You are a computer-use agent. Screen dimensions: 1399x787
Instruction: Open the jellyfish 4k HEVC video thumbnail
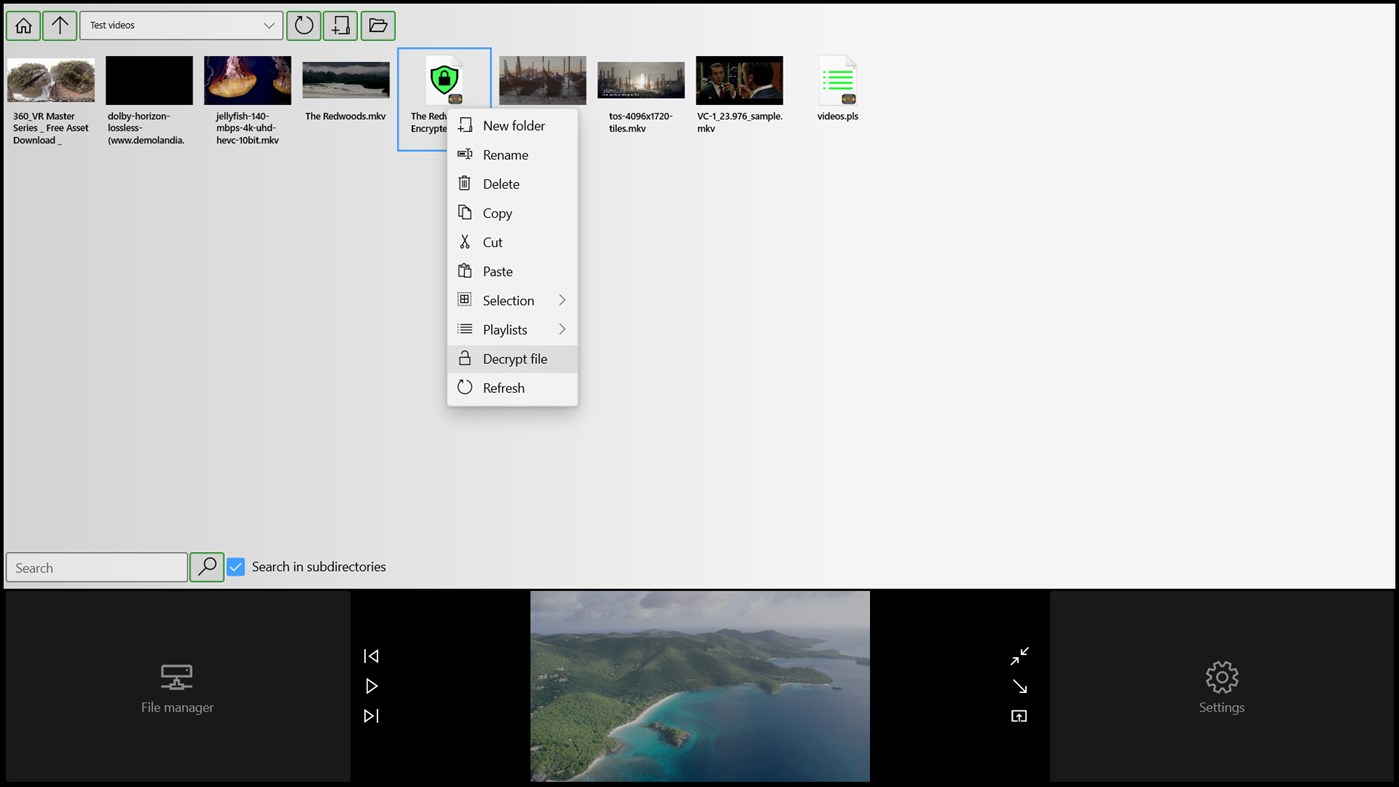[x=247, y=80]
